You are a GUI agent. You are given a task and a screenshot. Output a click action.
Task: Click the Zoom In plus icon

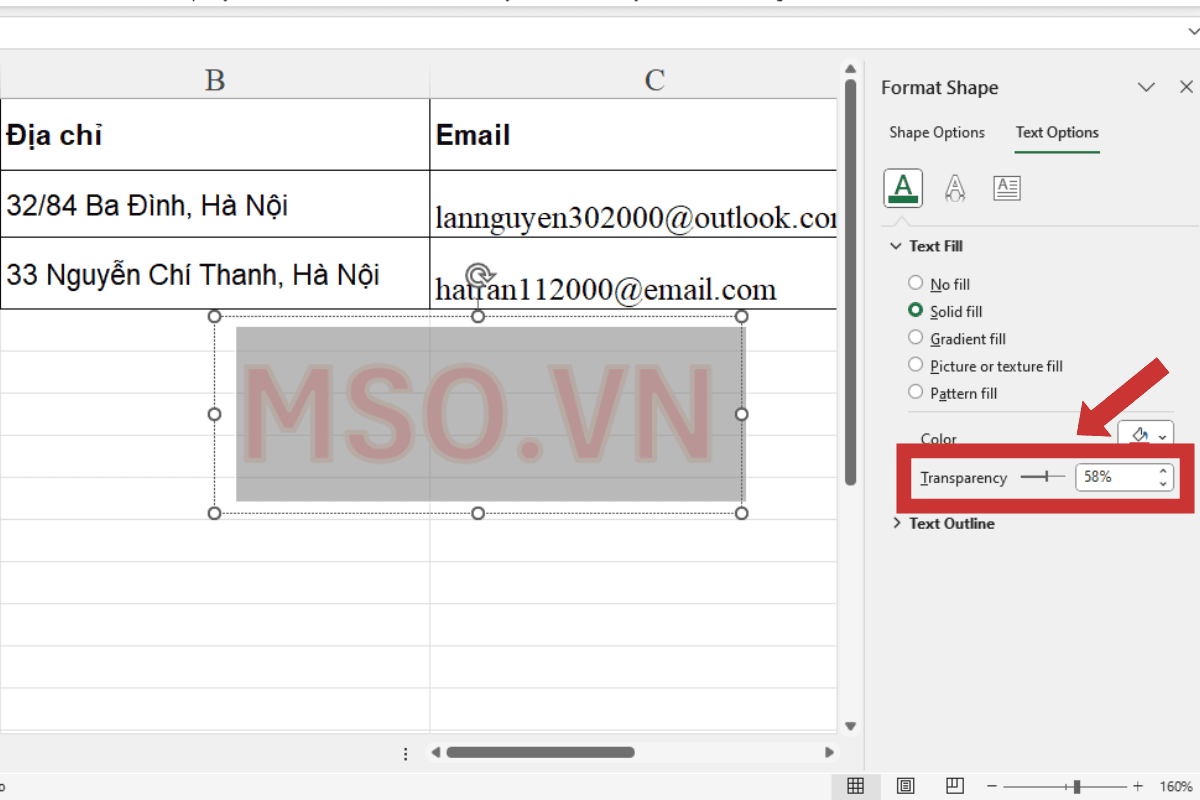coord(1135,786)
